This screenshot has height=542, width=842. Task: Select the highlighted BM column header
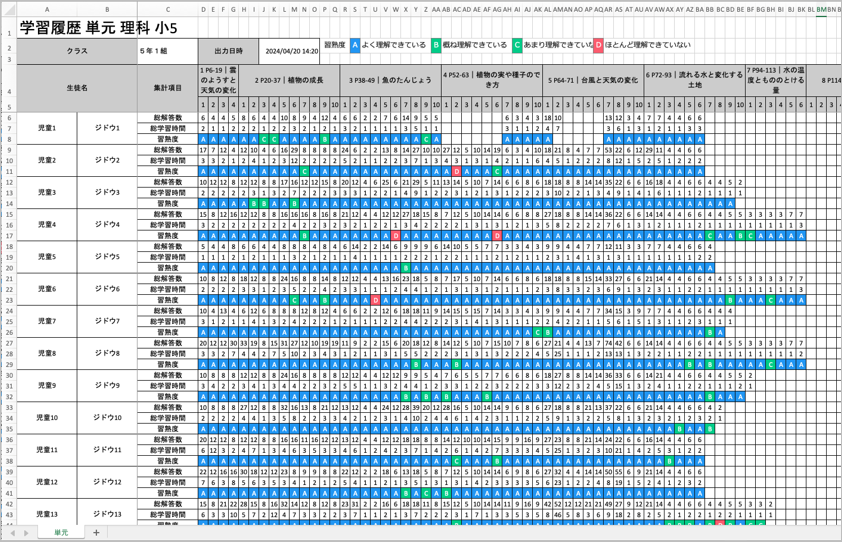point(821,9)
